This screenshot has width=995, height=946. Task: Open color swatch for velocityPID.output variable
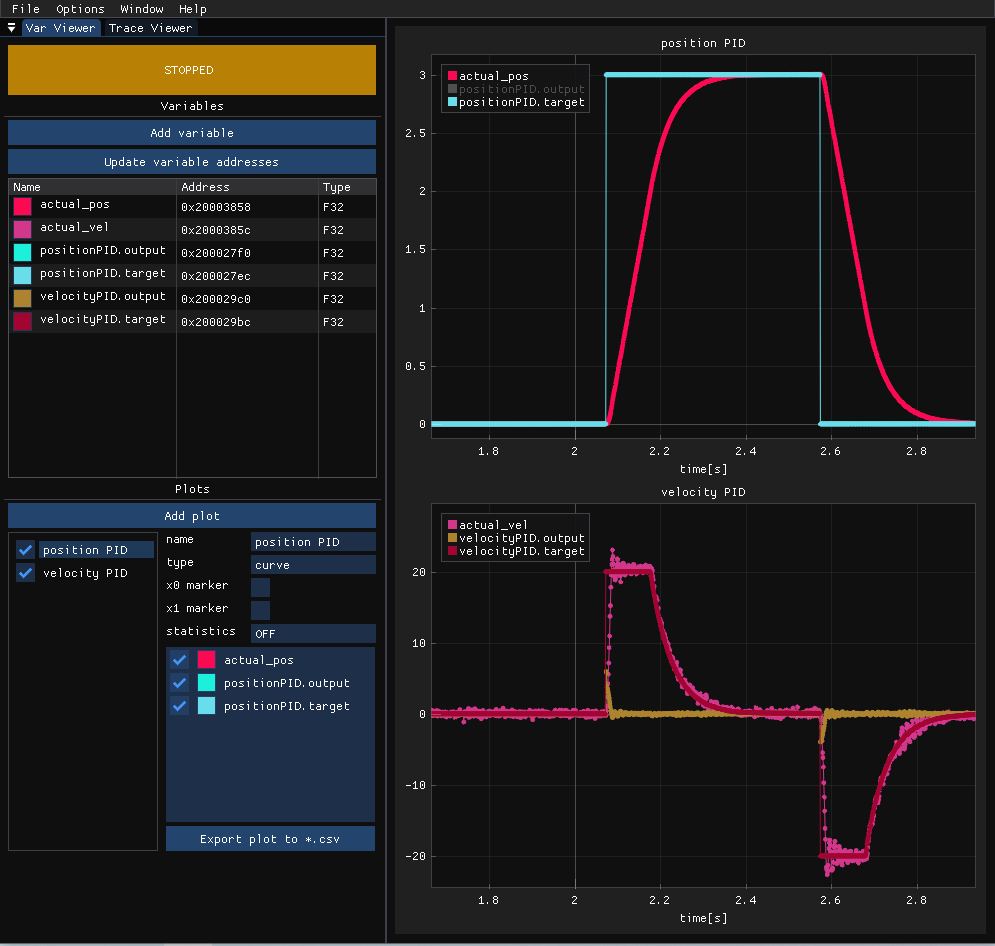pyautogui.click(x=22, y=298)
